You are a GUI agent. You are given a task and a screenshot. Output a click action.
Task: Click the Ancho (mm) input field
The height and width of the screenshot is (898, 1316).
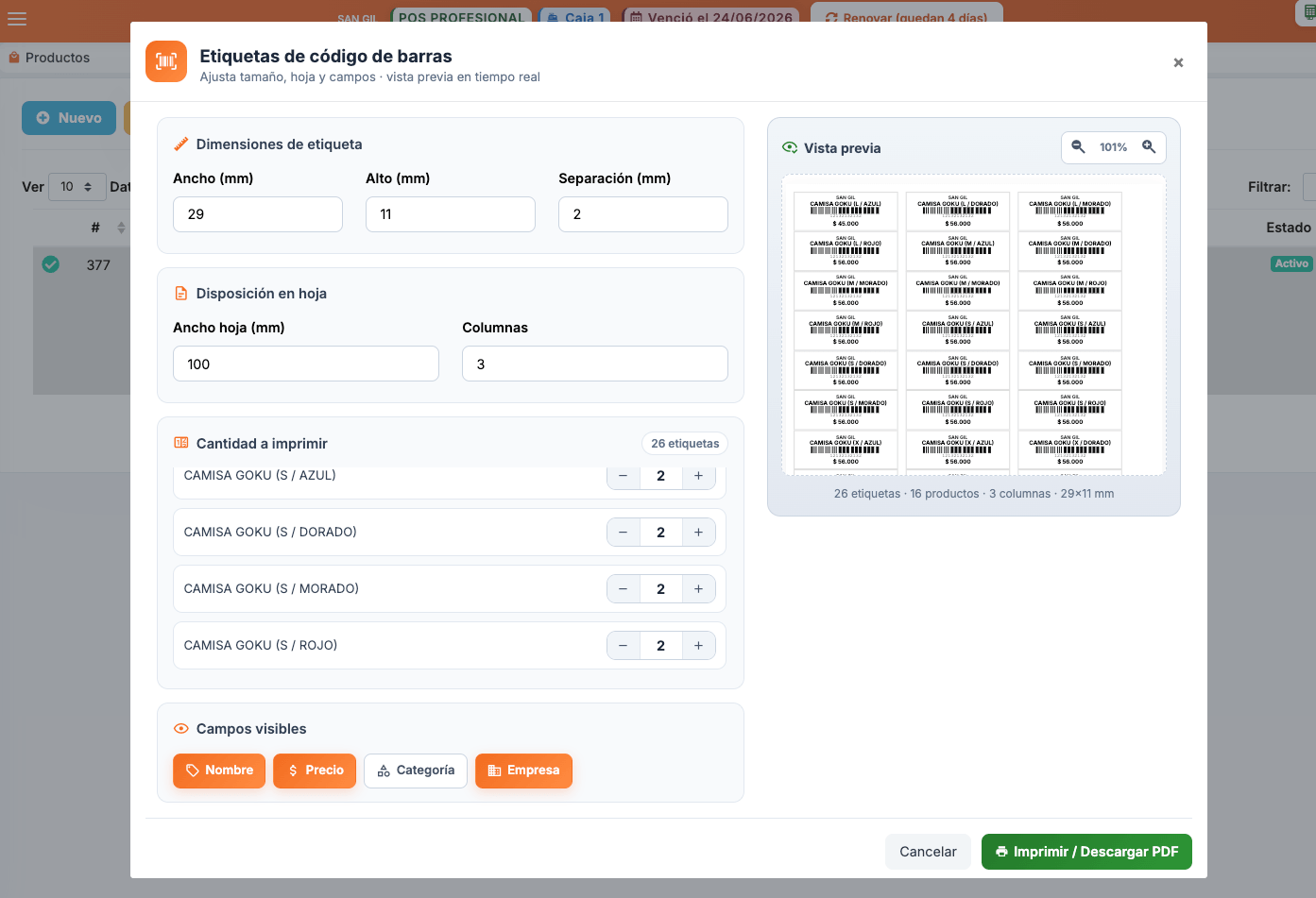258,214
